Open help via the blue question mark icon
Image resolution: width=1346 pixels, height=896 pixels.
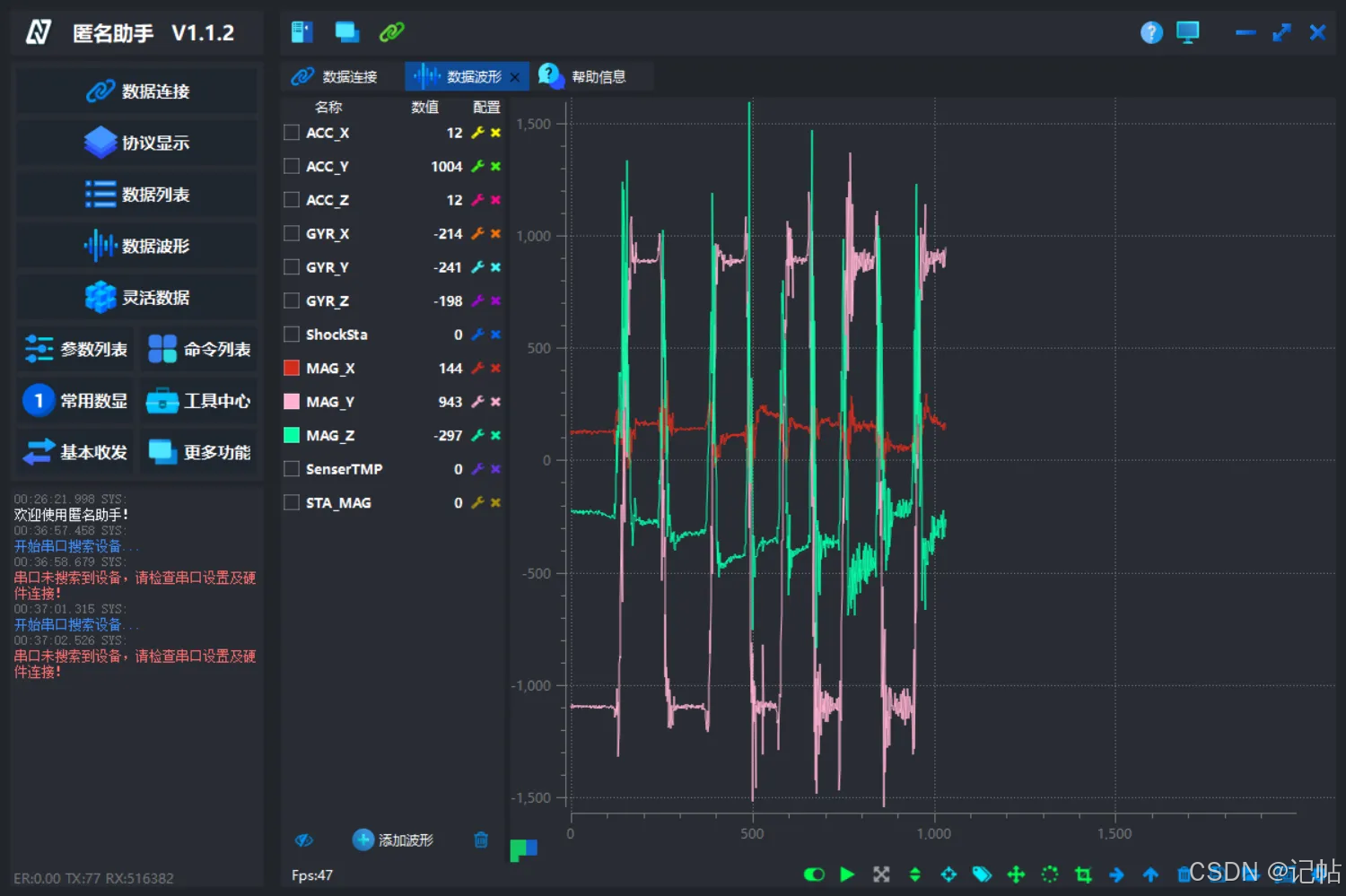coord(1152,33)
